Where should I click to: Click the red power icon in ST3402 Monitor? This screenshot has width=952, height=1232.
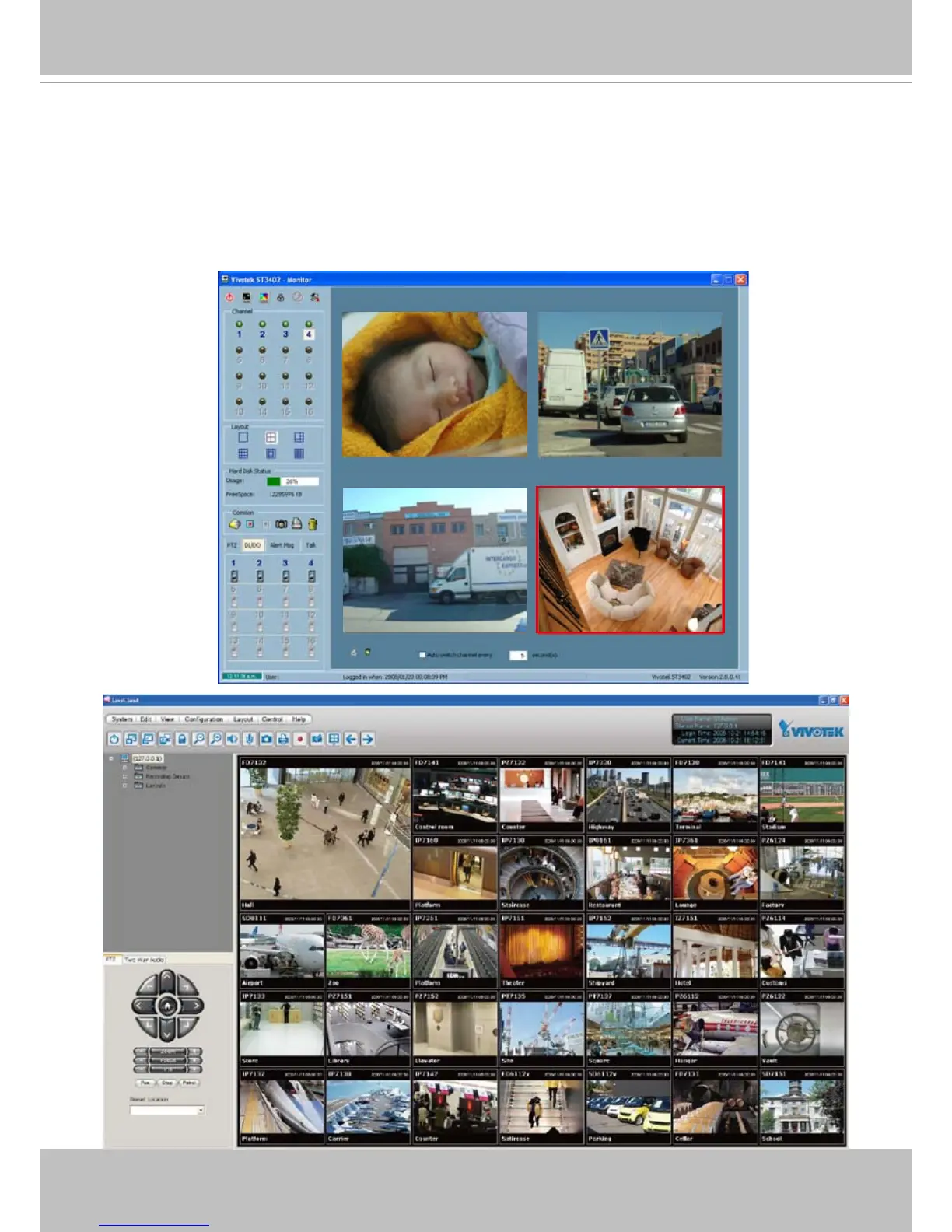229,297
